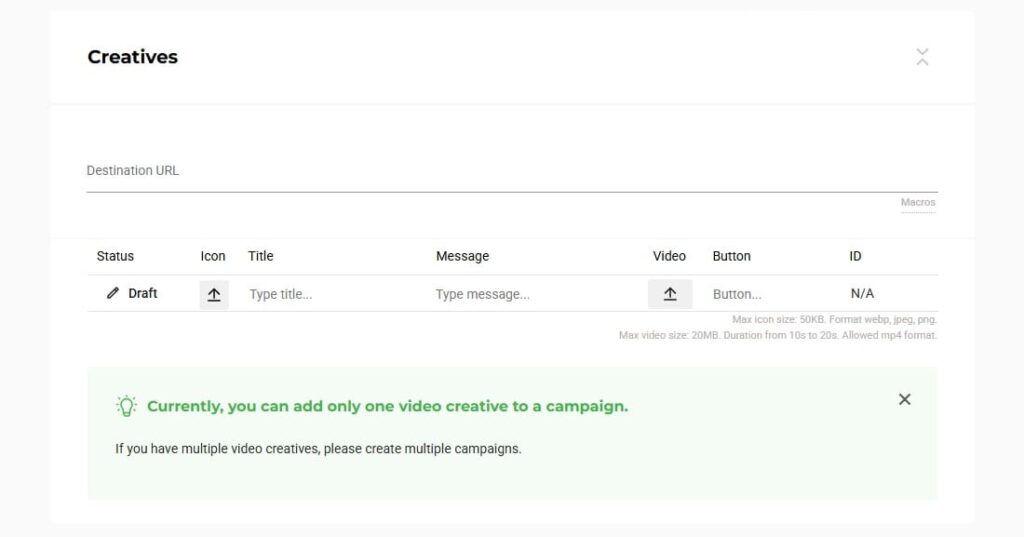Select the Draft status label

(x=143, y=294)
